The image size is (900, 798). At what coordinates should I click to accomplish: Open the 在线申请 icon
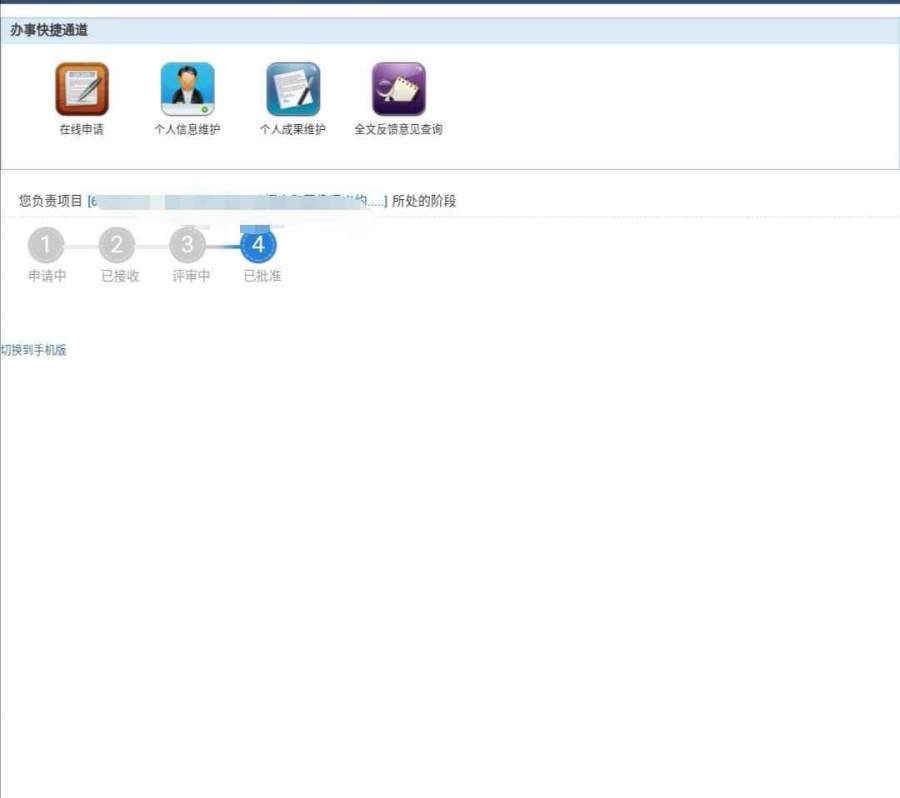point(82,89)
